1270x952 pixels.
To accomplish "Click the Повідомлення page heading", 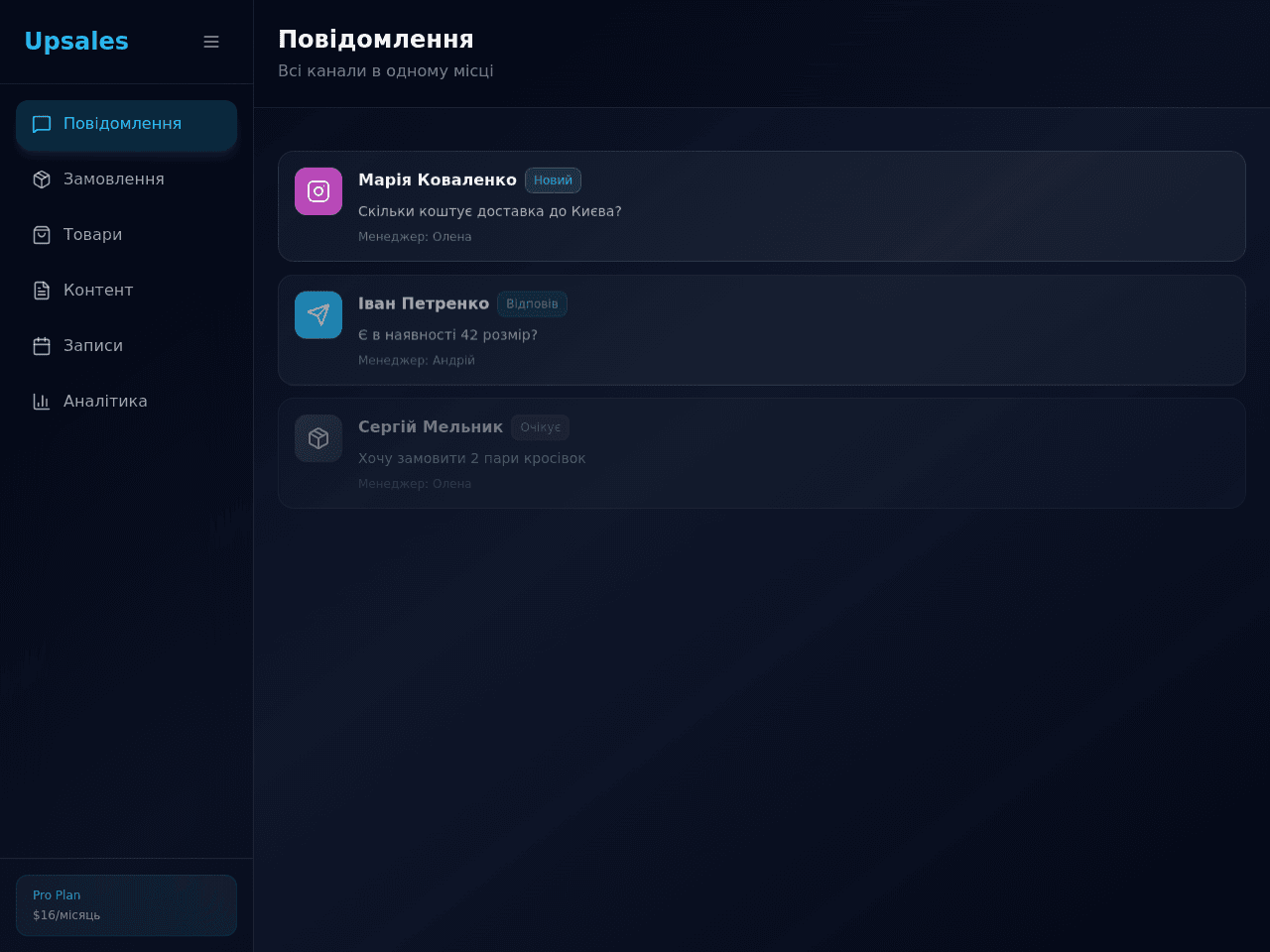I will coord(376,39).
